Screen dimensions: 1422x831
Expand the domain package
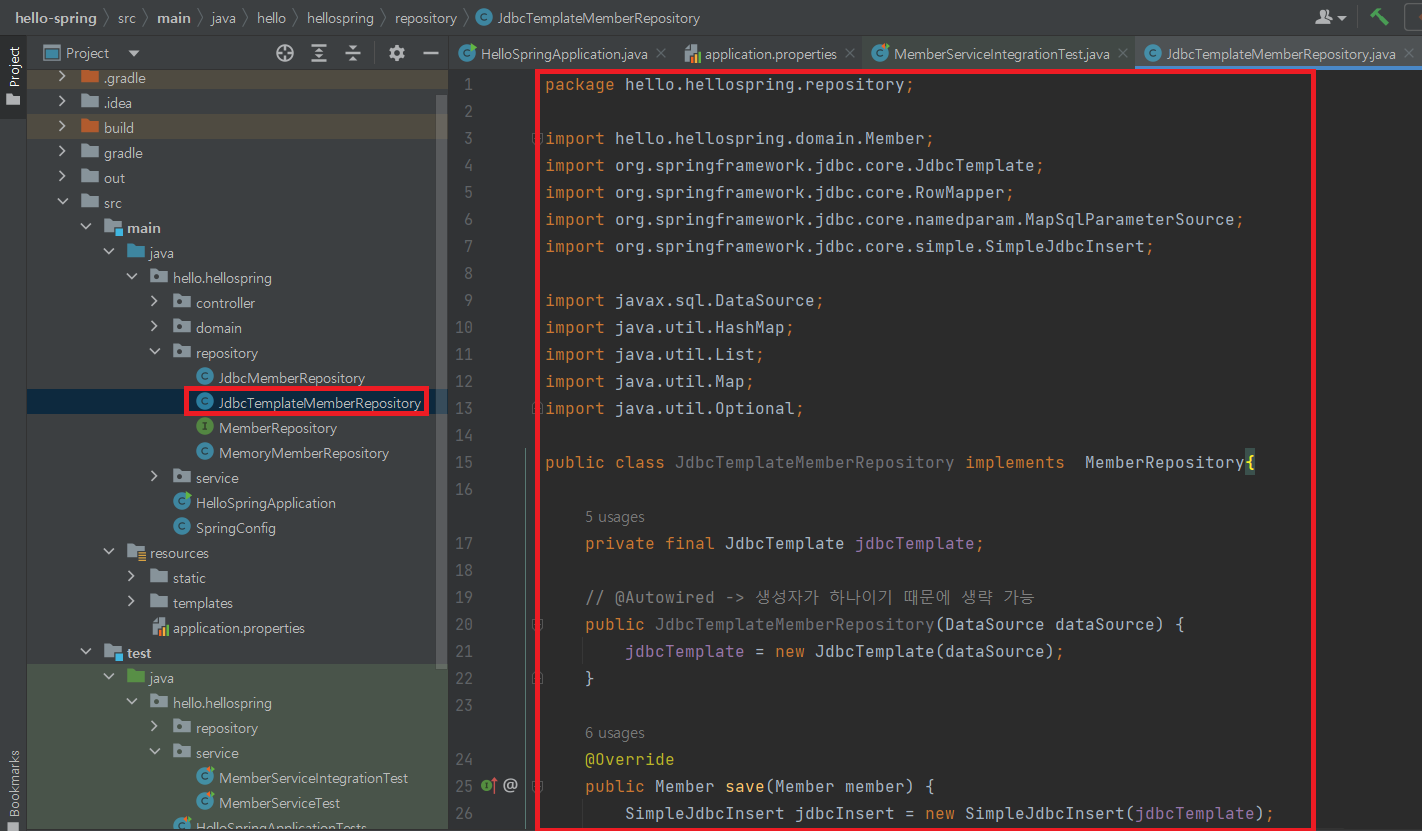[x=154, y=327]
